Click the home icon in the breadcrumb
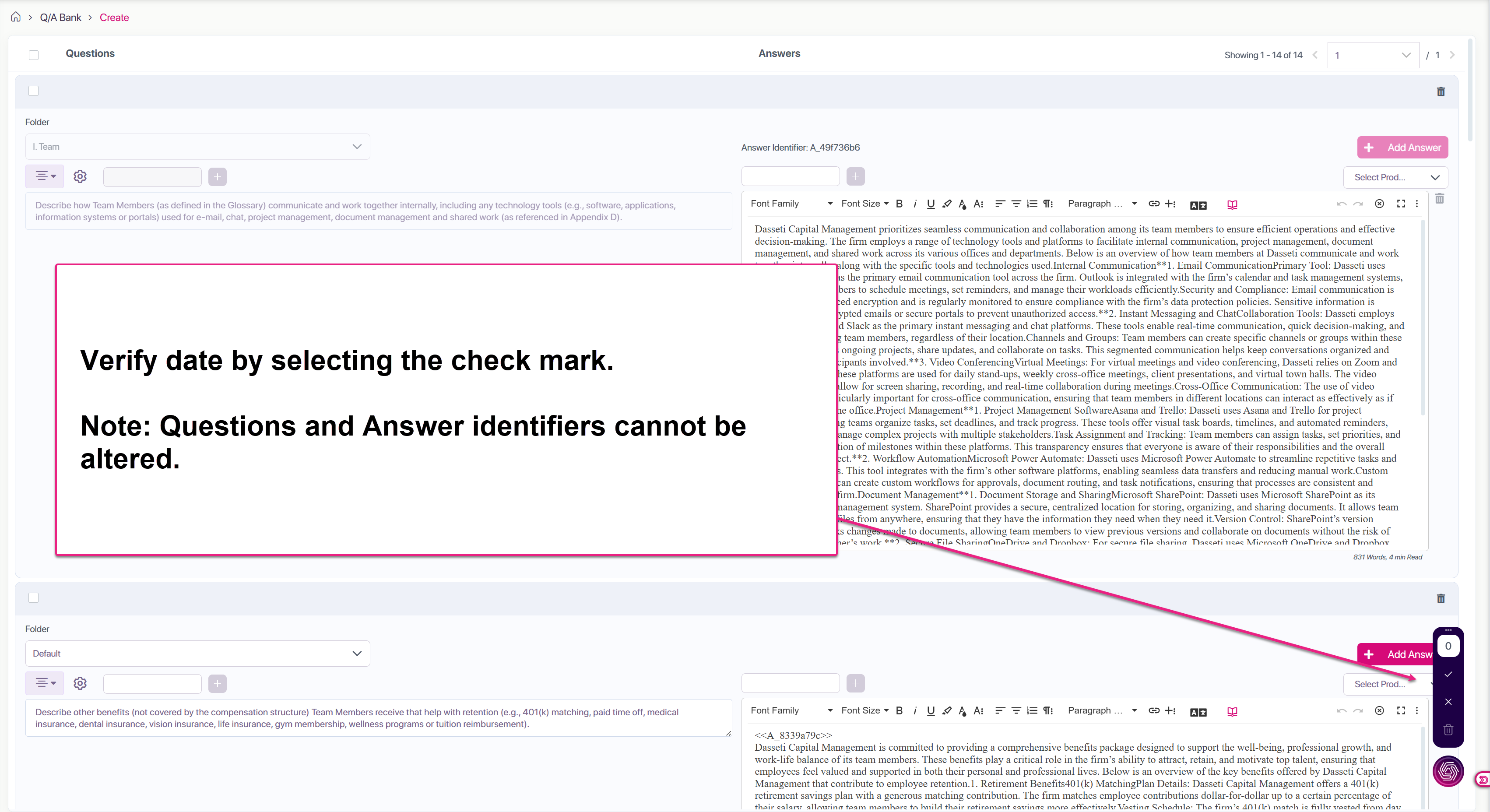This screenshot has width=1490, height=812. pos(16,17)
